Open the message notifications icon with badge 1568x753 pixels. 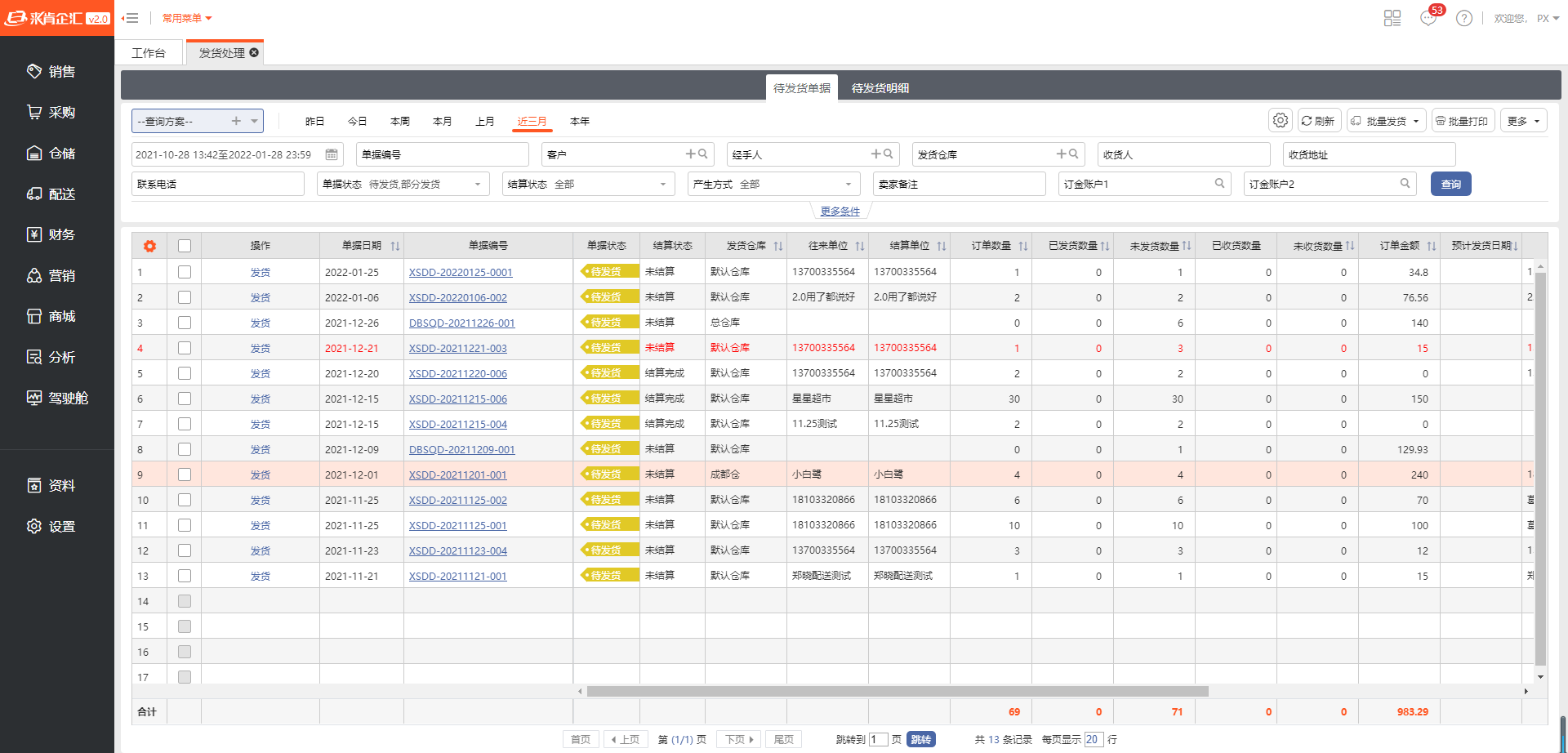click(x=1428, y=18)
